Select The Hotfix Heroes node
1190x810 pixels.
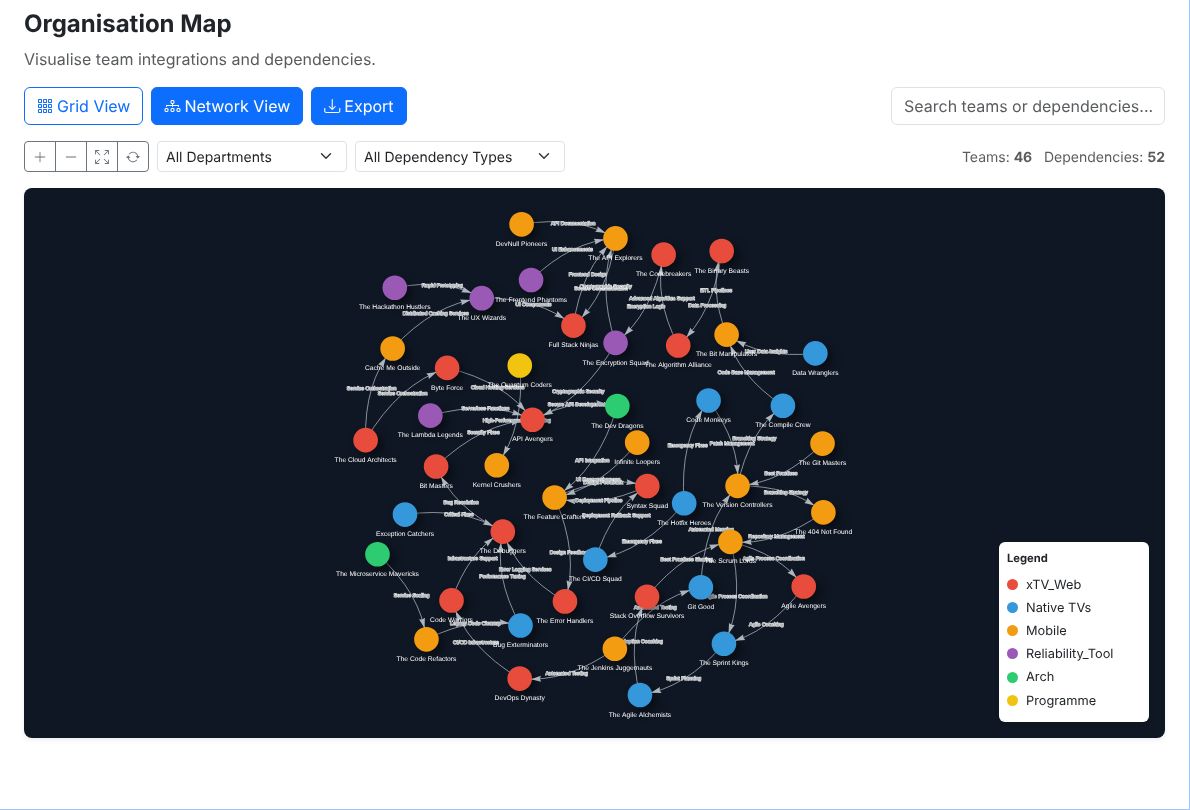[x=684, y=503]
